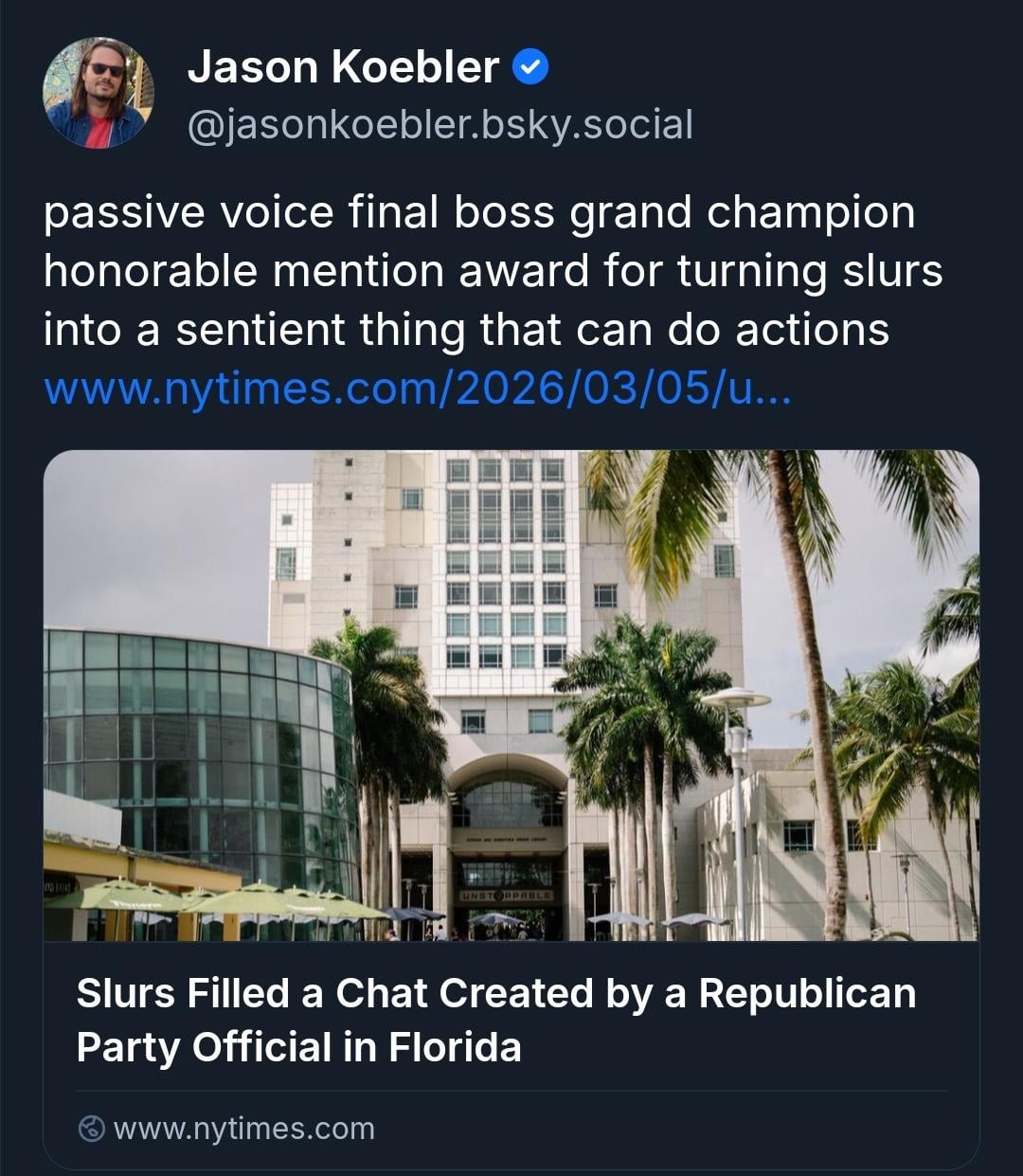Screen dimensions: 1023x1176
Task: Follow the blue nytimes.com URL in post
Action: 417,389
